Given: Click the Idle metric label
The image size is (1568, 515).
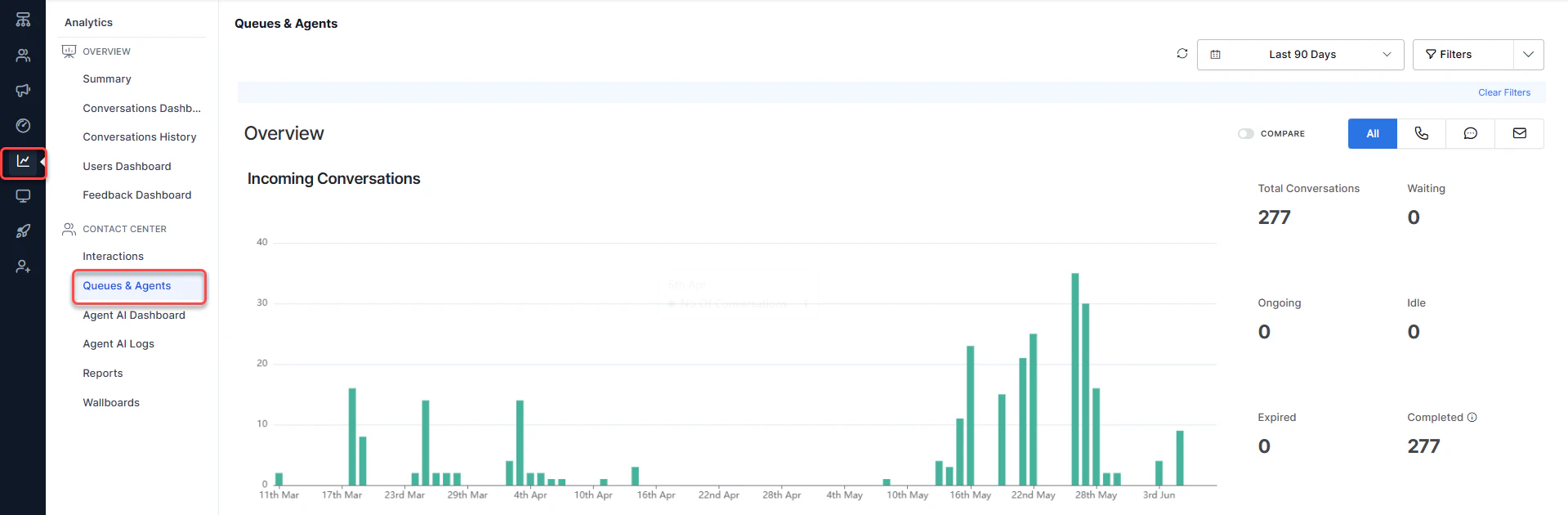Looking at the screenshot, I should coord(1416,303).
